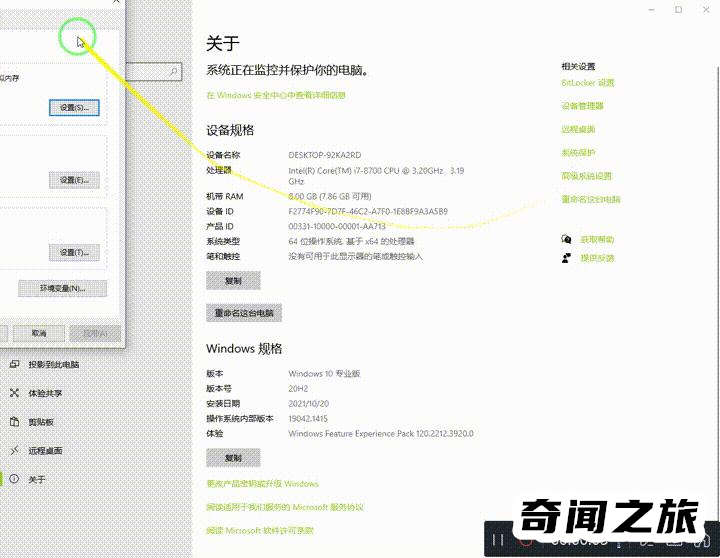This screenshot has height=558, width=720.
Task: Click the 重命名这台电脑 button below 设备规格
Action: 244,313
